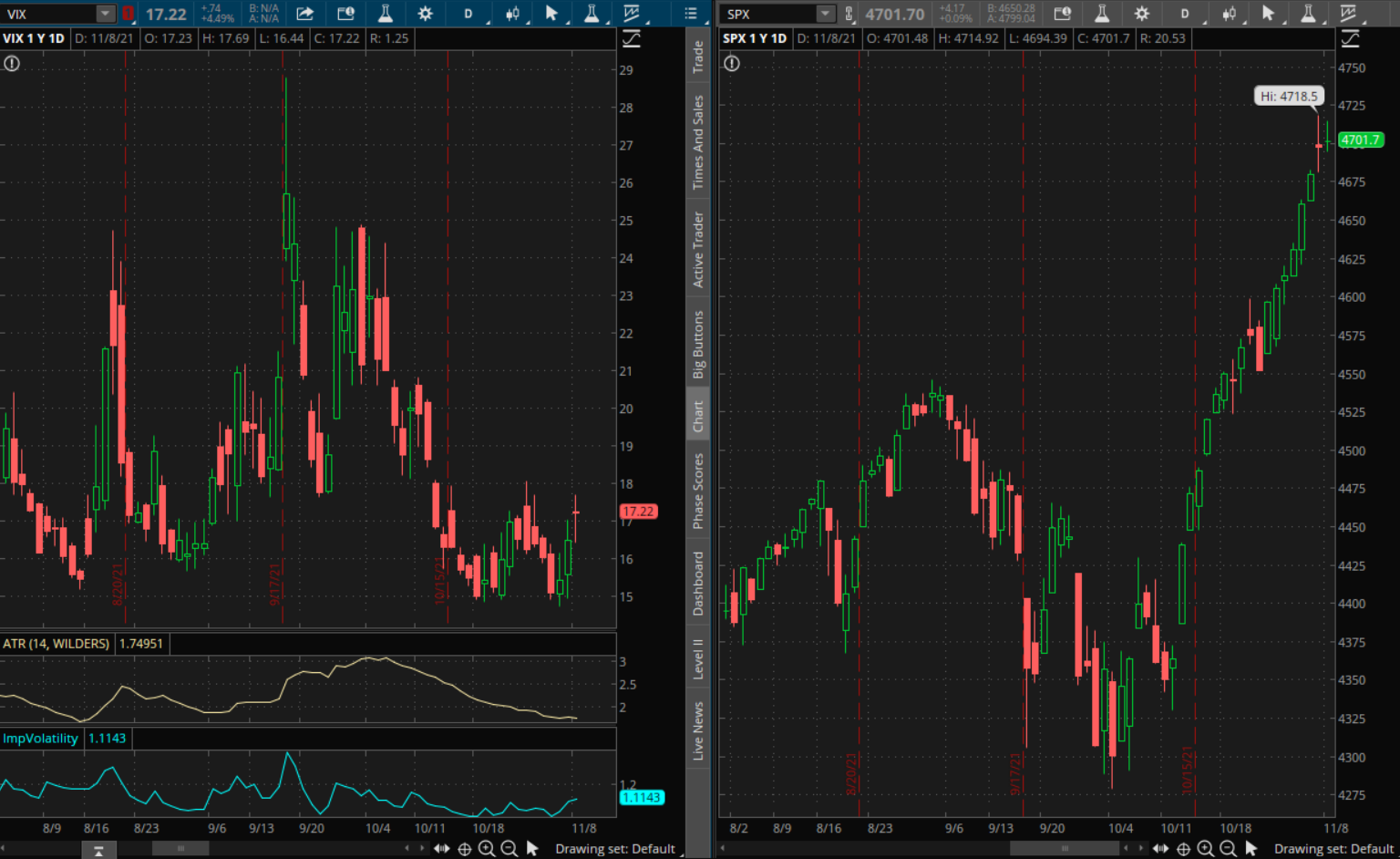Open Studies beaker icon in VIX chart toolbar

point(386,14)
